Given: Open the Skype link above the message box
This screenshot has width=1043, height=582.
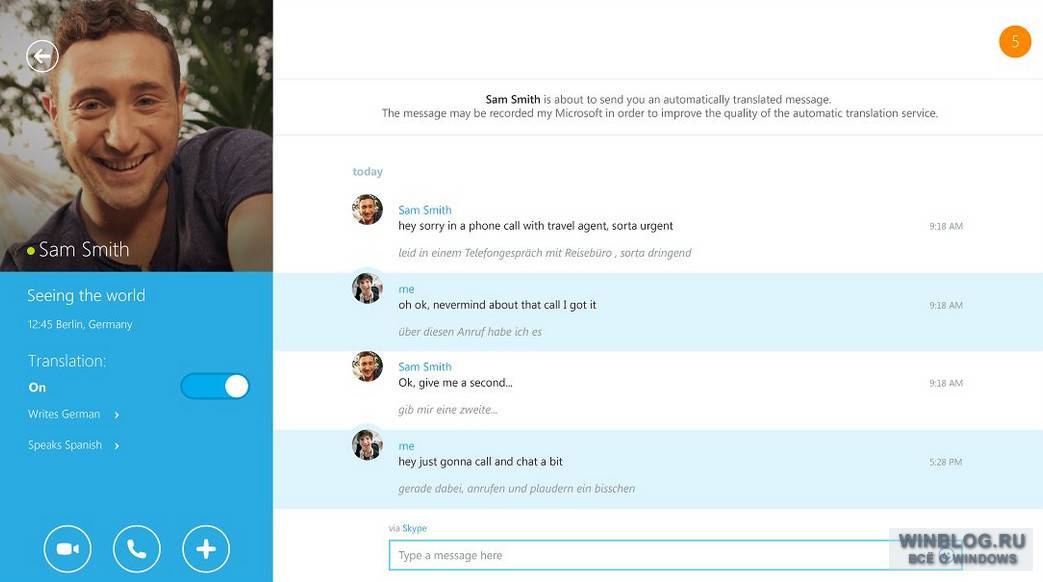Looking at the screenshot, I should point(414,528).
